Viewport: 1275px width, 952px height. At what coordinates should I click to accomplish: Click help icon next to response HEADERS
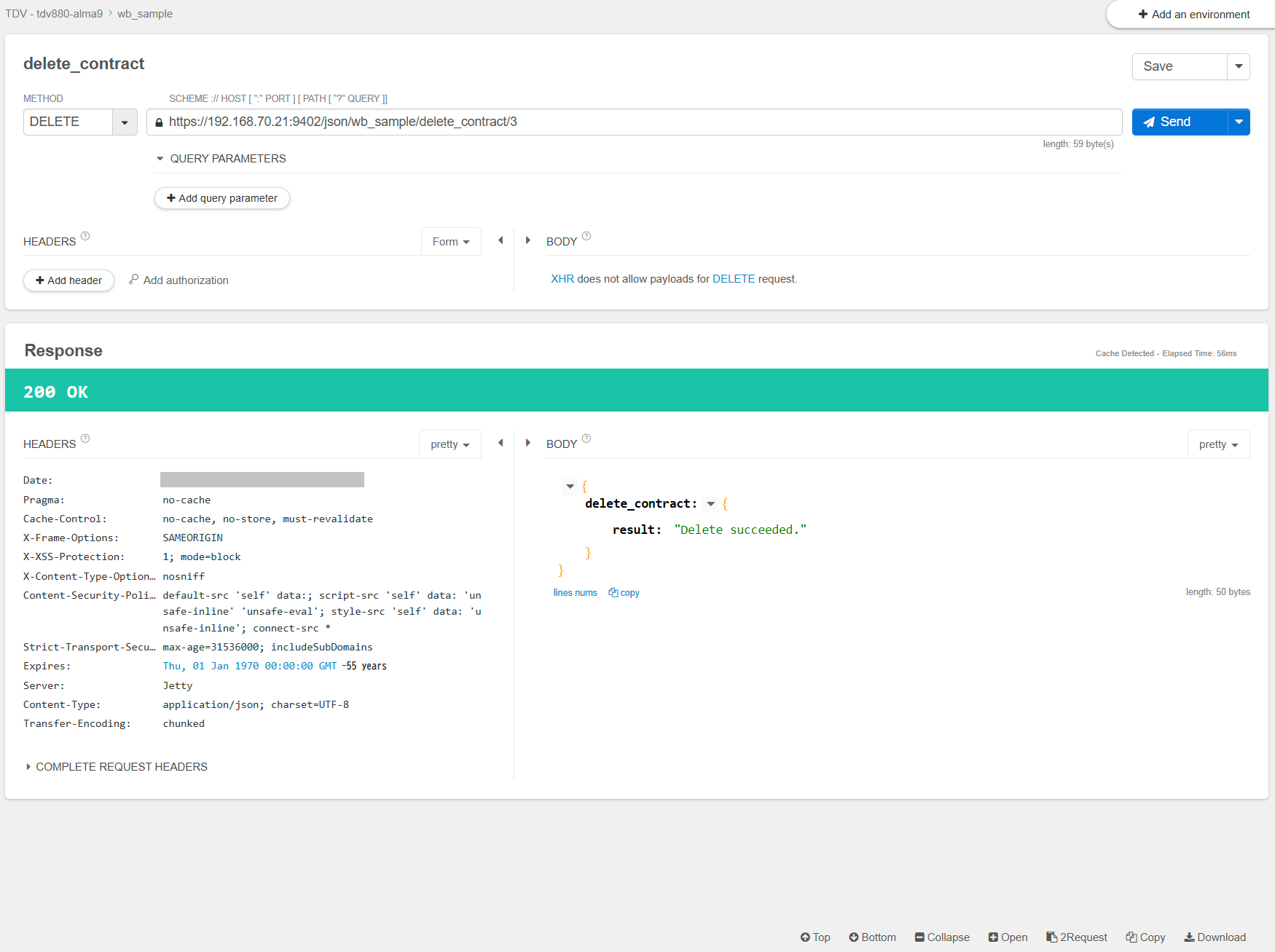[85, 438]
